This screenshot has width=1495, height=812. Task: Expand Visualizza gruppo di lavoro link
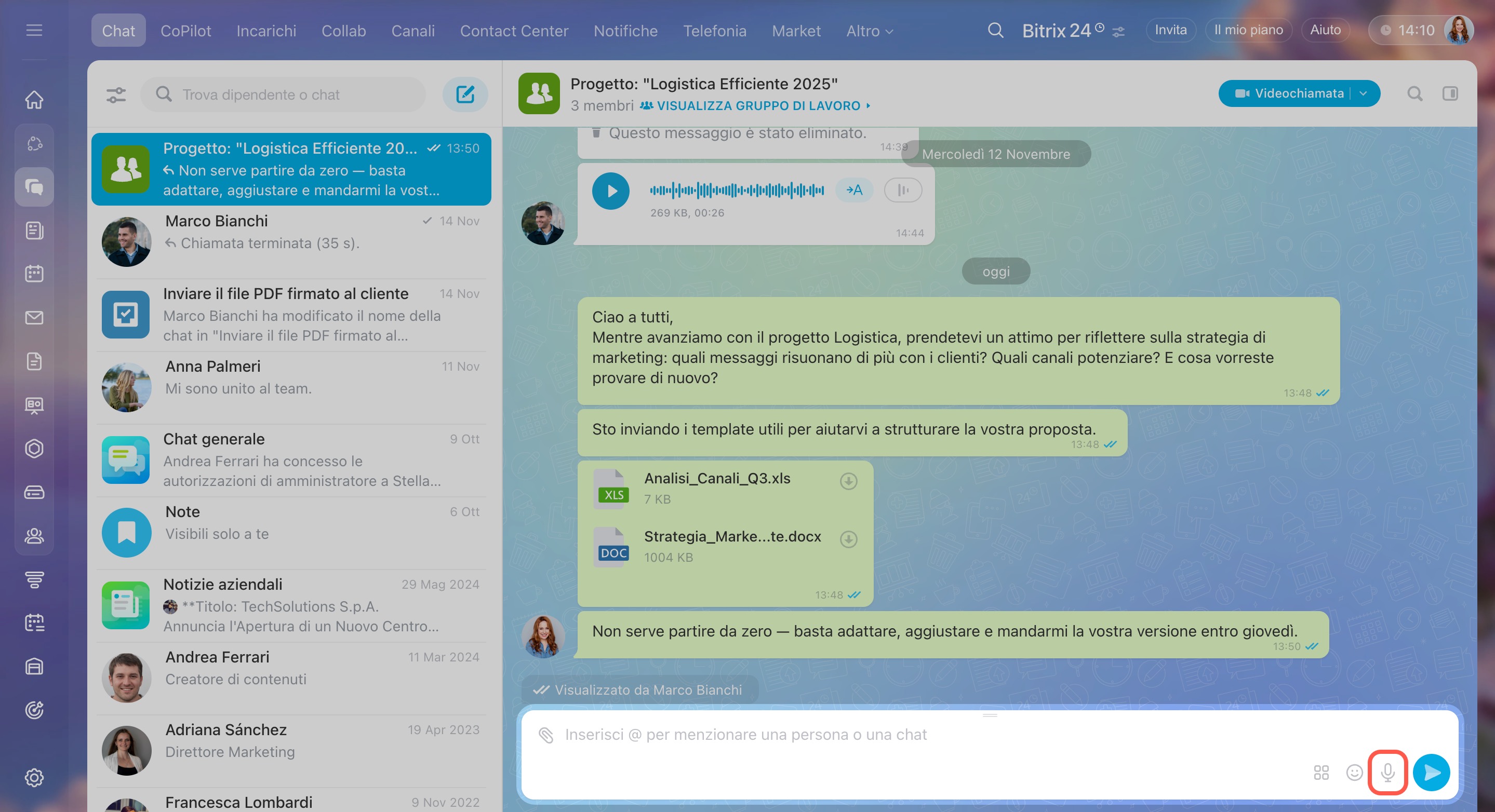coord(758,105)
